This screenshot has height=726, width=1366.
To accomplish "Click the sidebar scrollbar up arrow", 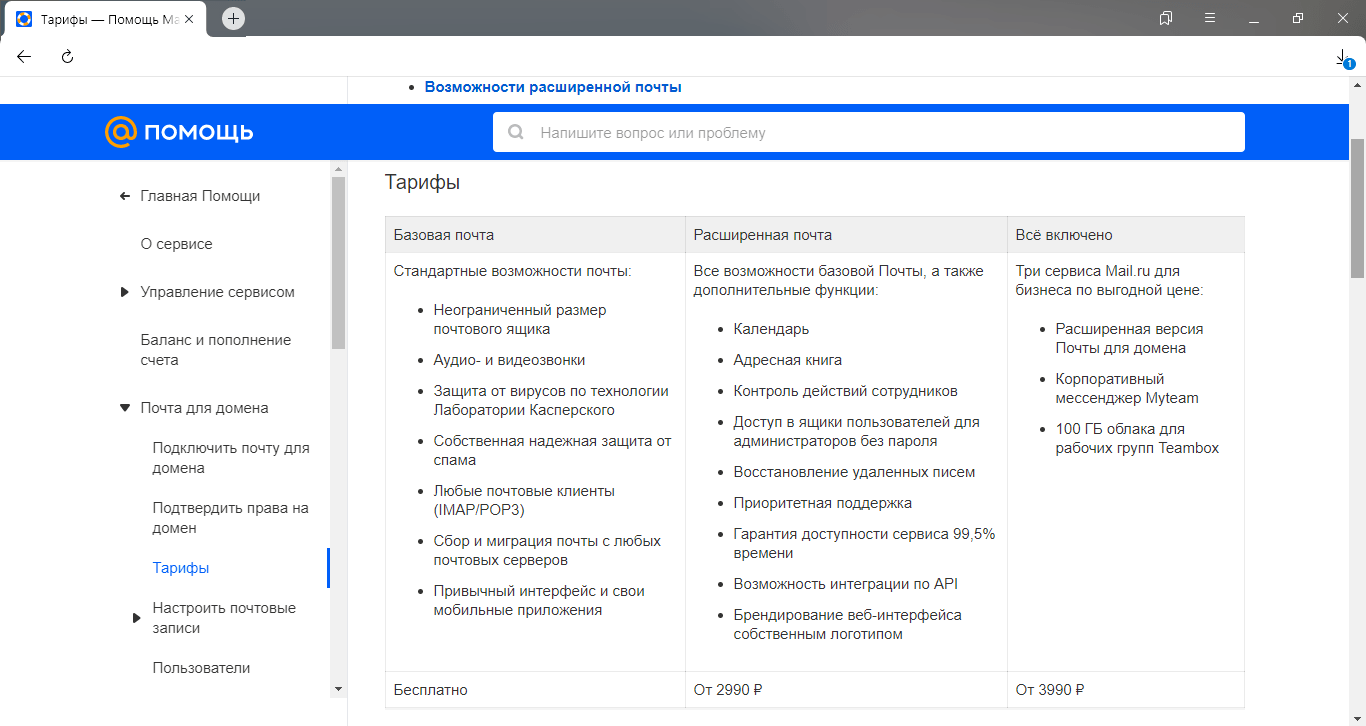I will pyautogui.click(x=338, y=168).
